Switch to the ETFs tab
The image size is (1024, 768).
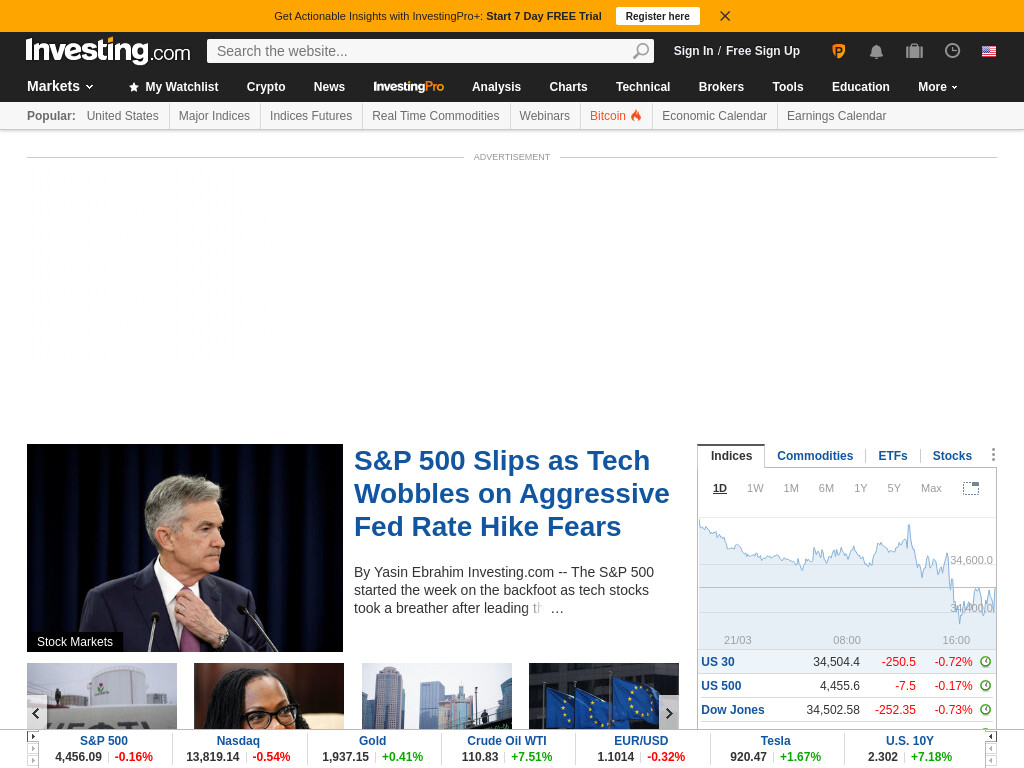click(x=893, y=456)
